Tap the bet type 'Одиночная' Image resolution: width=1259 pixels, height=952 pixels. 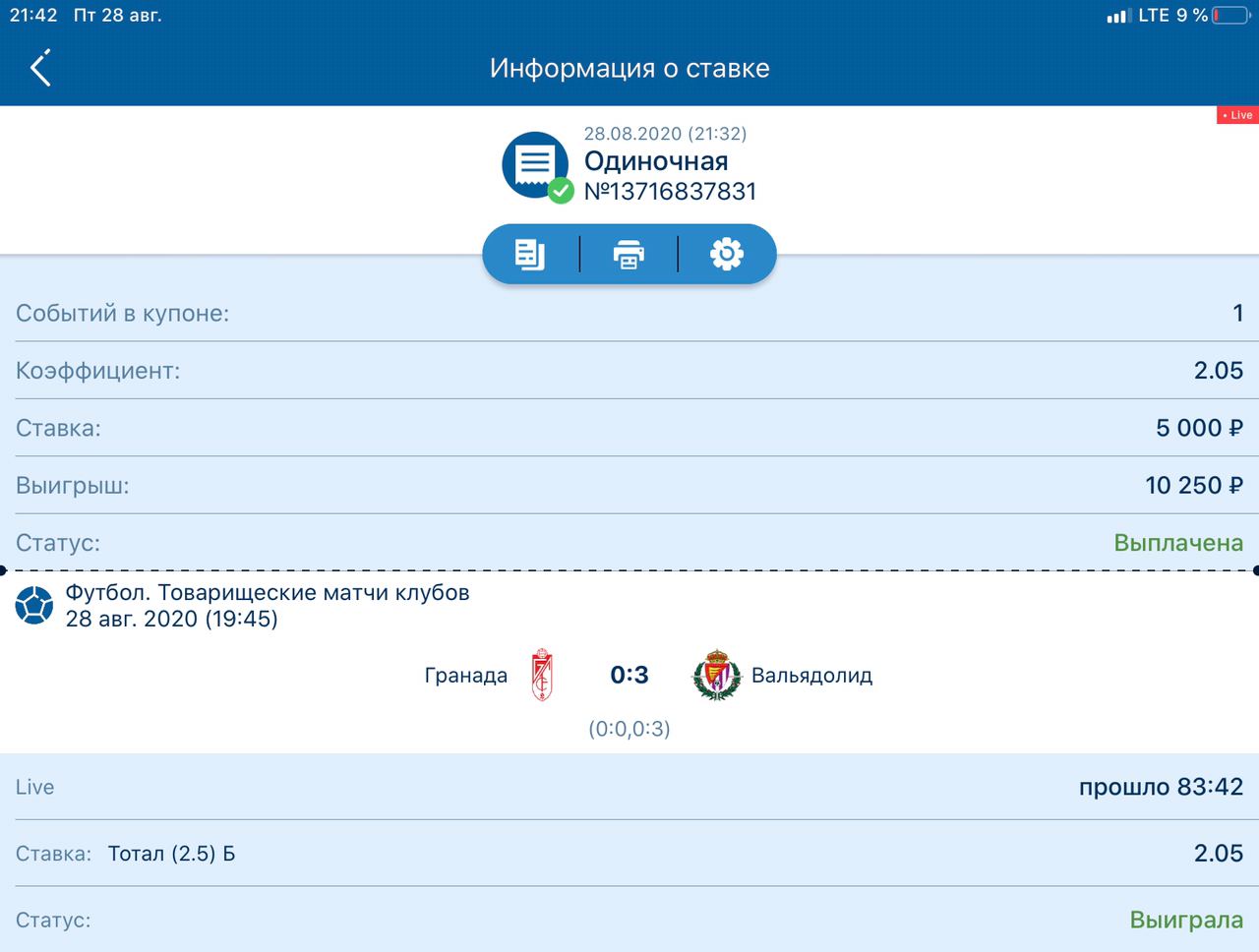click(656, 161)
